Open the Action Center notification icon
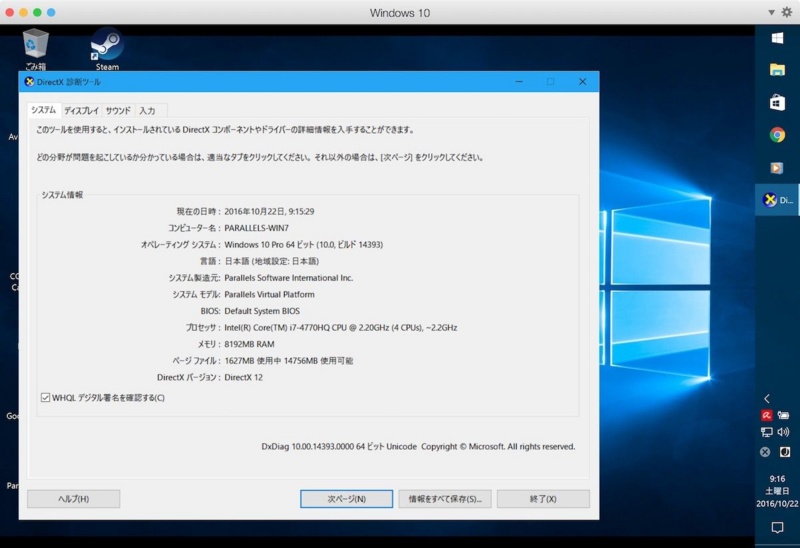This screenshot has width=800, height=548. [x=777, y=527]
